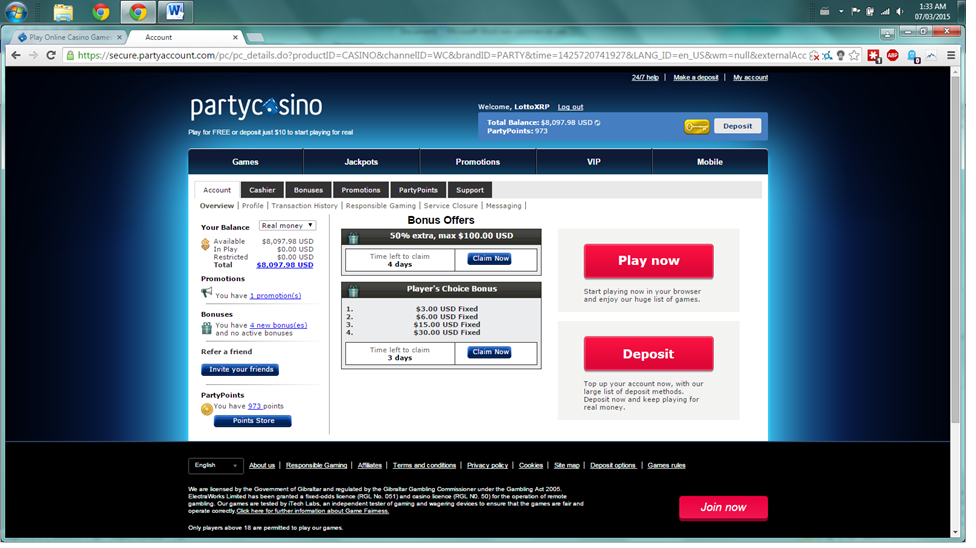The width and height of the screenshot is (976, 548).
Task: Open the 4 new bonus(es) link
Action: coord(278,326)
